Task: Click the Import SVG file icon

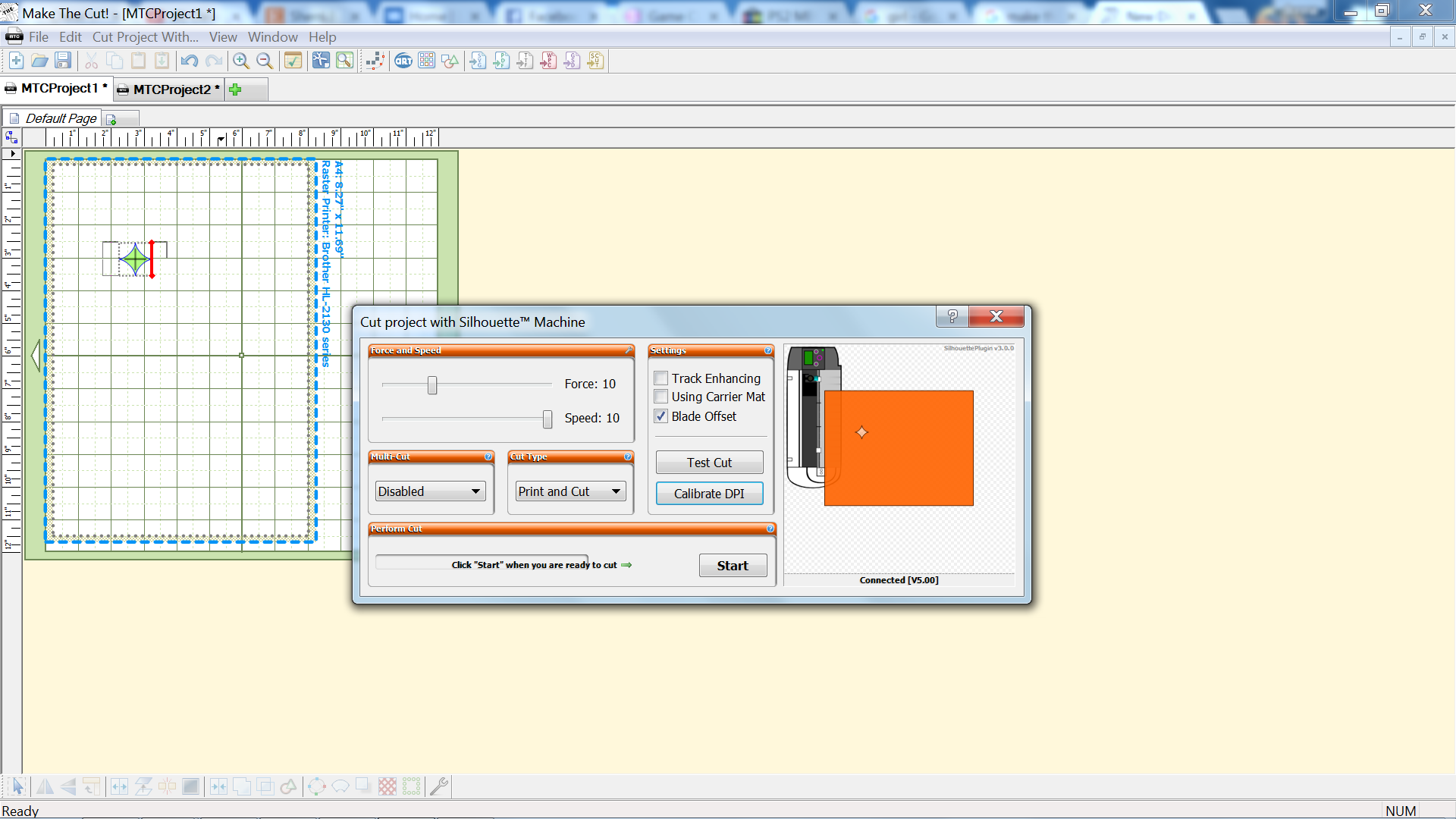Action: pyautogui.click(x=478, y=61)
